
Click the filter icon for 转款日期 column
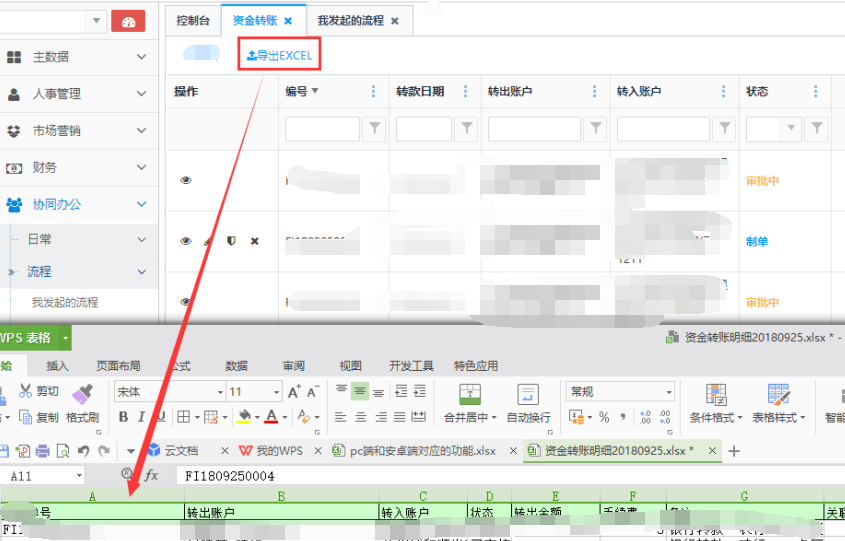coord(466,128)
